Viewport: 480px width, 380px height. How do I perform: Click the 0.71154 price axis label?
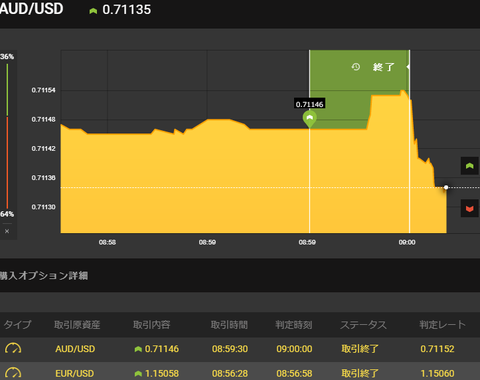43,90
